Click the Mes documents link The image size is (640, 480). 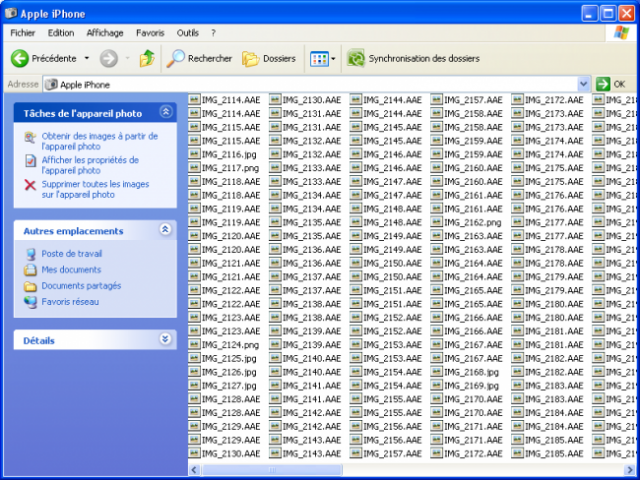[71, 270]
